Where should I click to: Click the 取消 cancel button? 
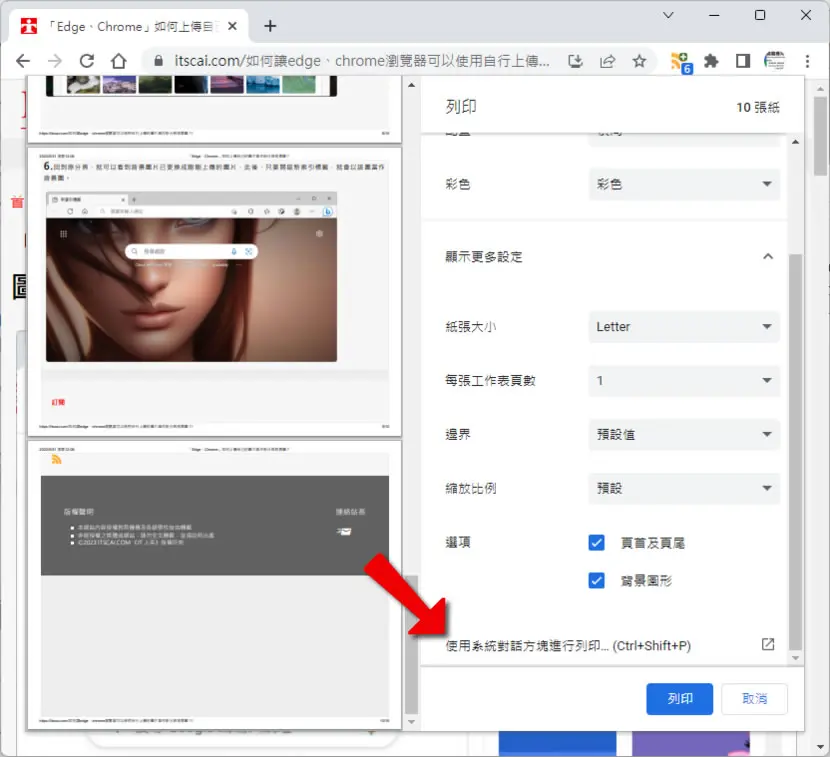click(754, 699)
